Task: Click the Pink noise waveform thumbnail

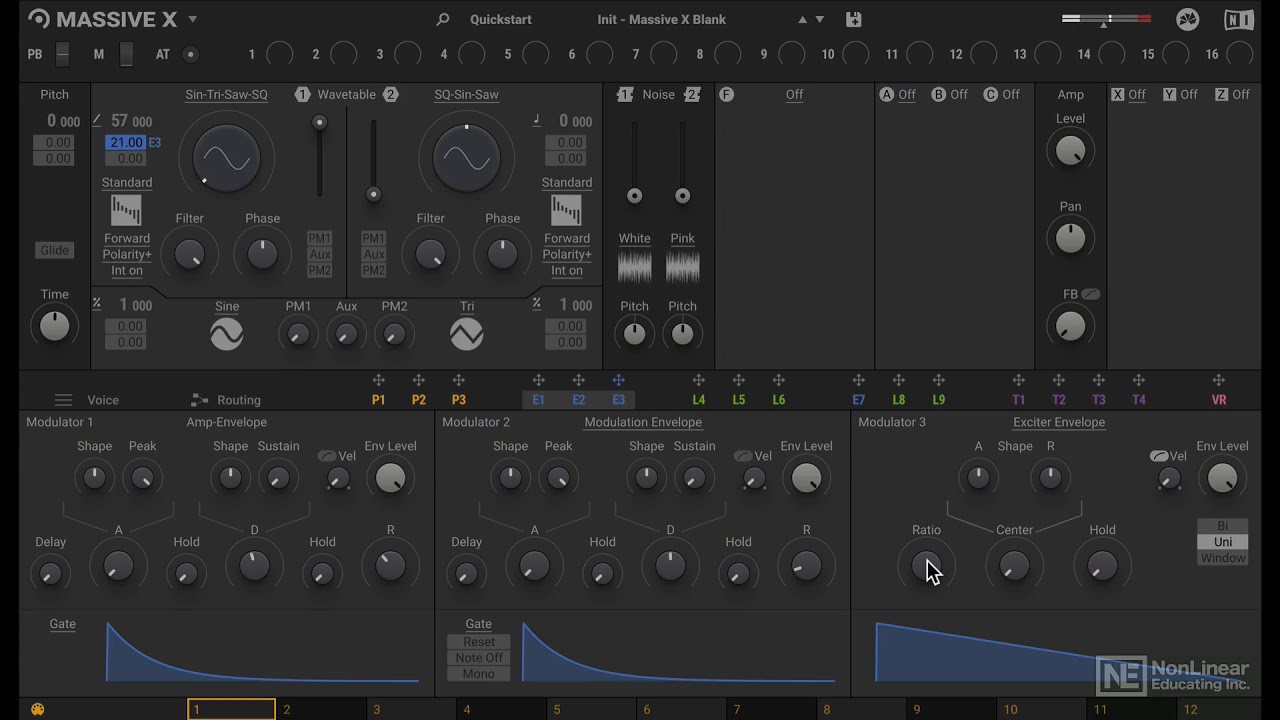Action: click(x=683, y=266)
